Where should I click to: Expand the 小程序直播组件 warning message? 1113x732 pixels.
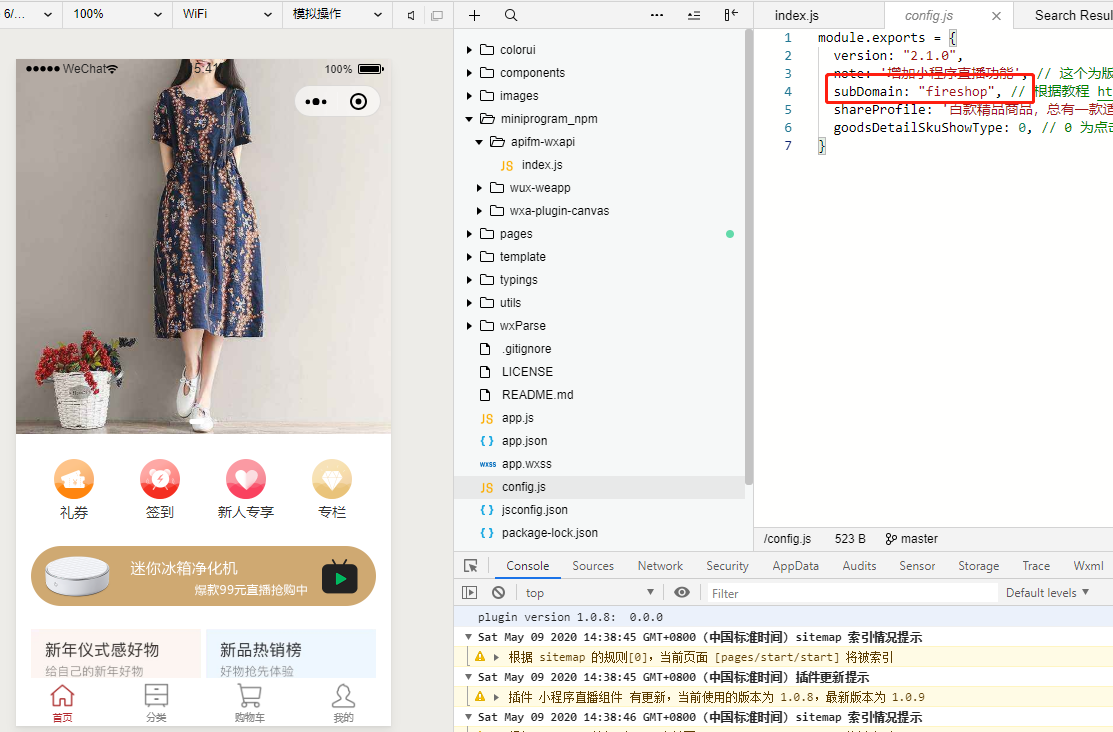[x=496, y=697]
